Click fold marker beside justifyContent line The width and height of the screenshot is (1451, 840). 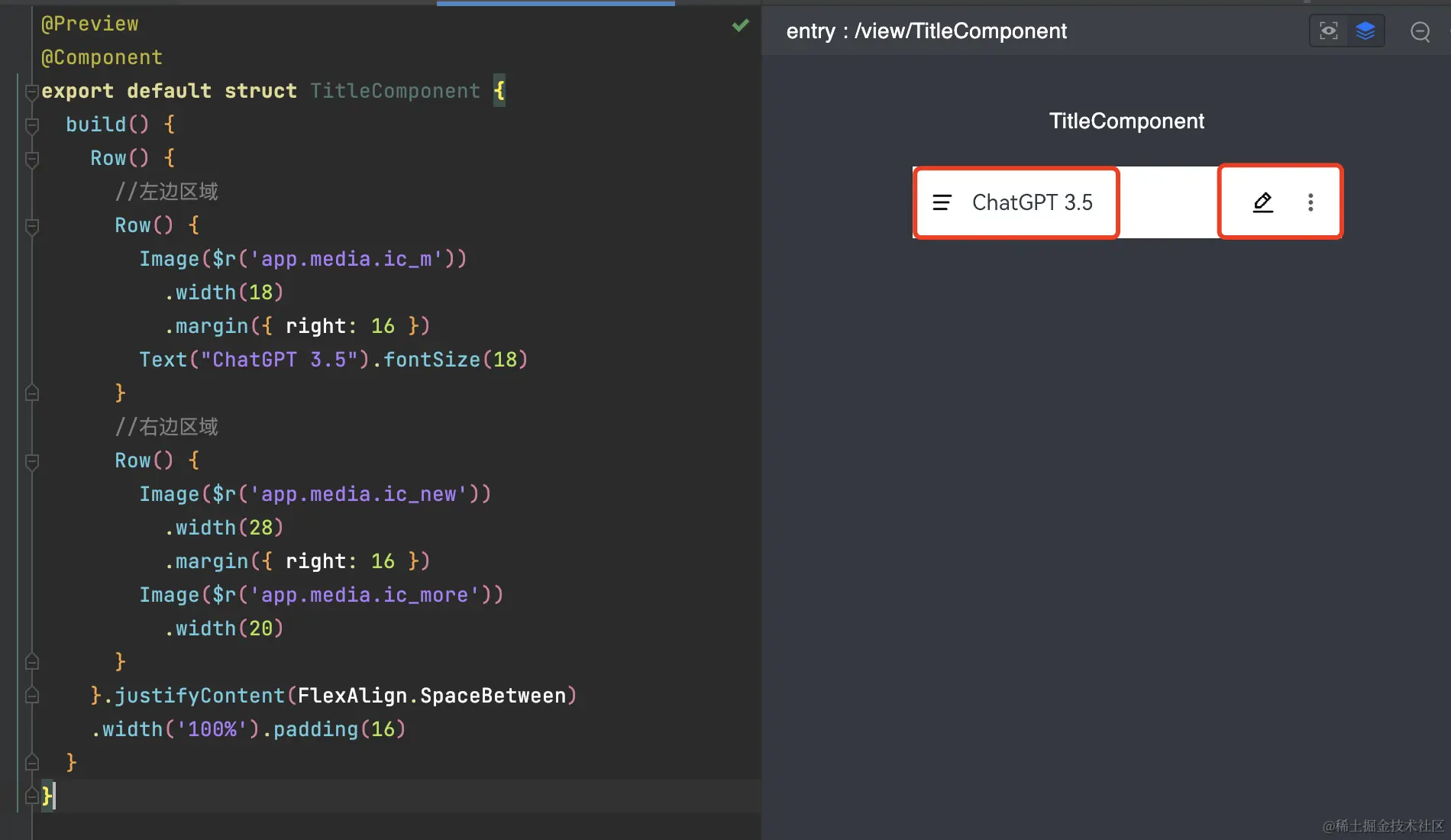32,696
